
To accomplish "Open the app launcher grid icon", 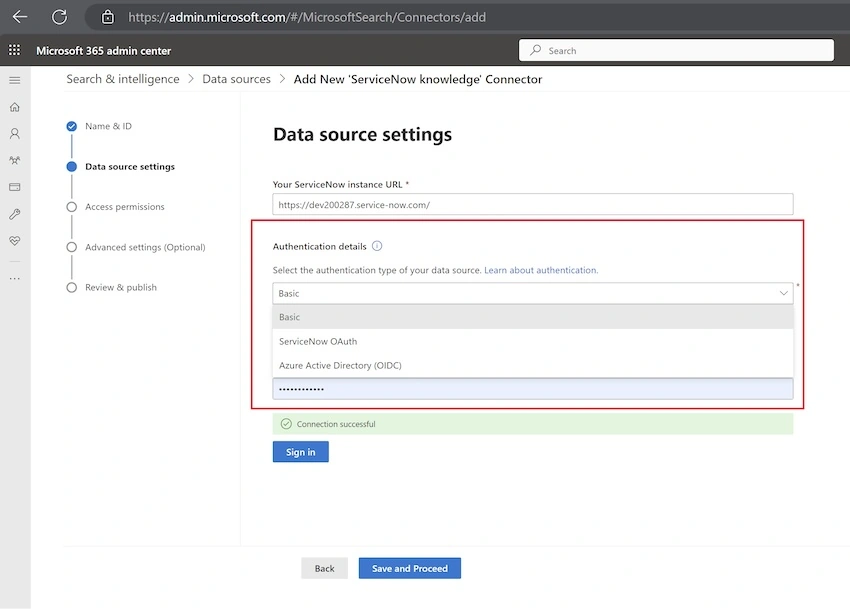I will pyautogui.click(x=15, y=50).
